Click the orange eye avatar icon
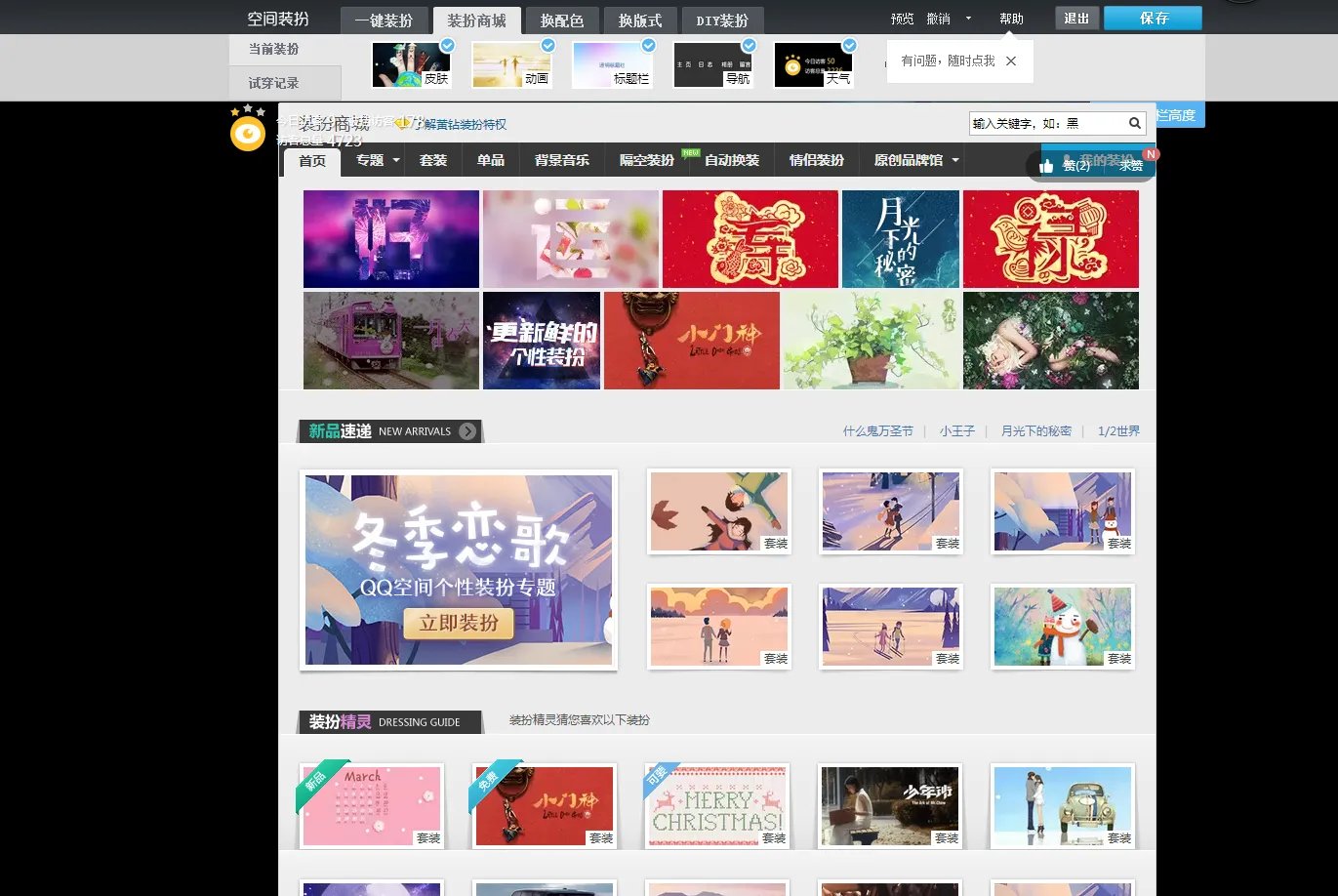This screenshot has height=896, width=1338. point(248,134)
